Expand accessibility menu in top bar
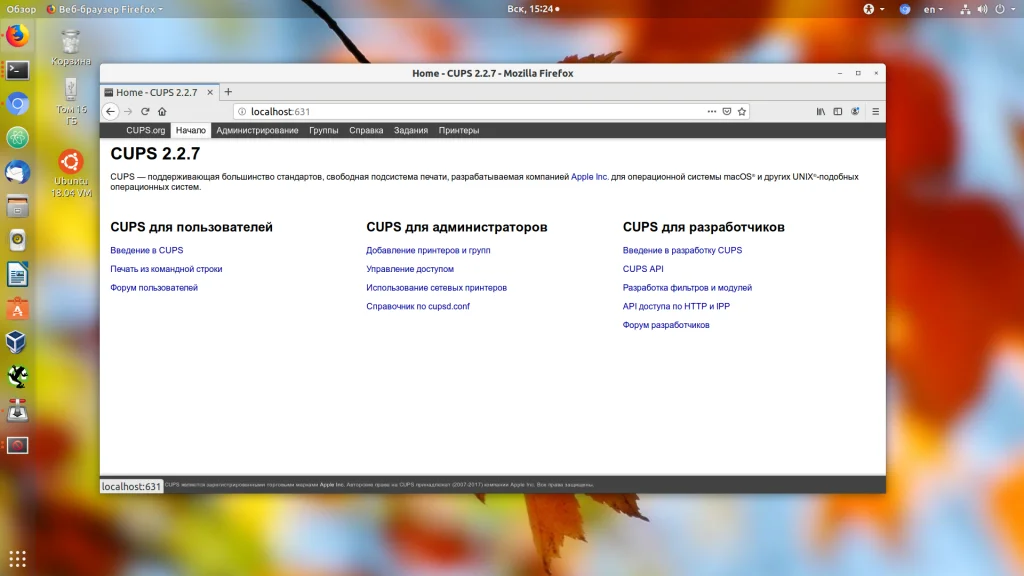The image size is (1024, 576). (874, 9)
